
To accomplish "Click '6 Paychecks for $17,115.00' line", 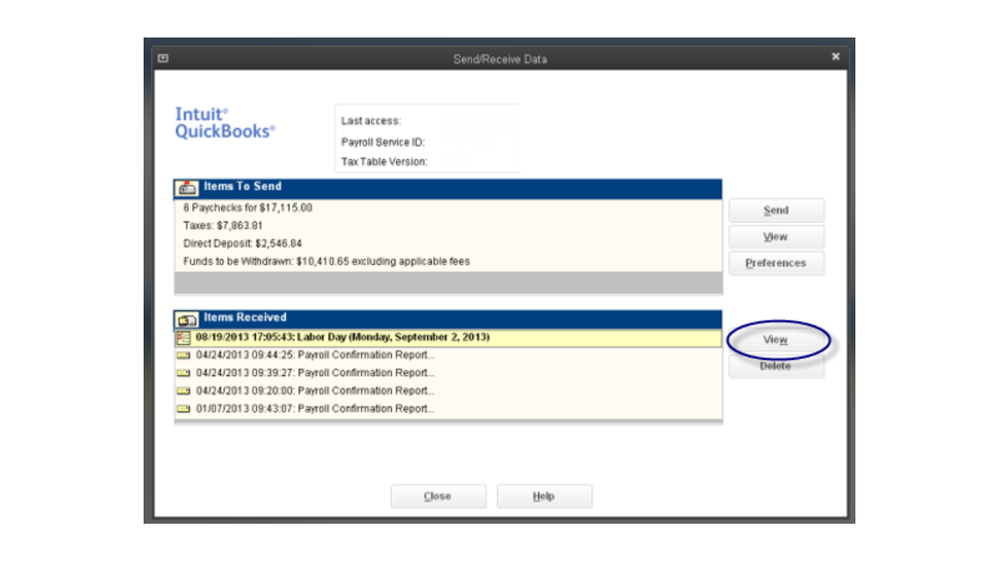I will pyautogui.click(x=248, y=208).
